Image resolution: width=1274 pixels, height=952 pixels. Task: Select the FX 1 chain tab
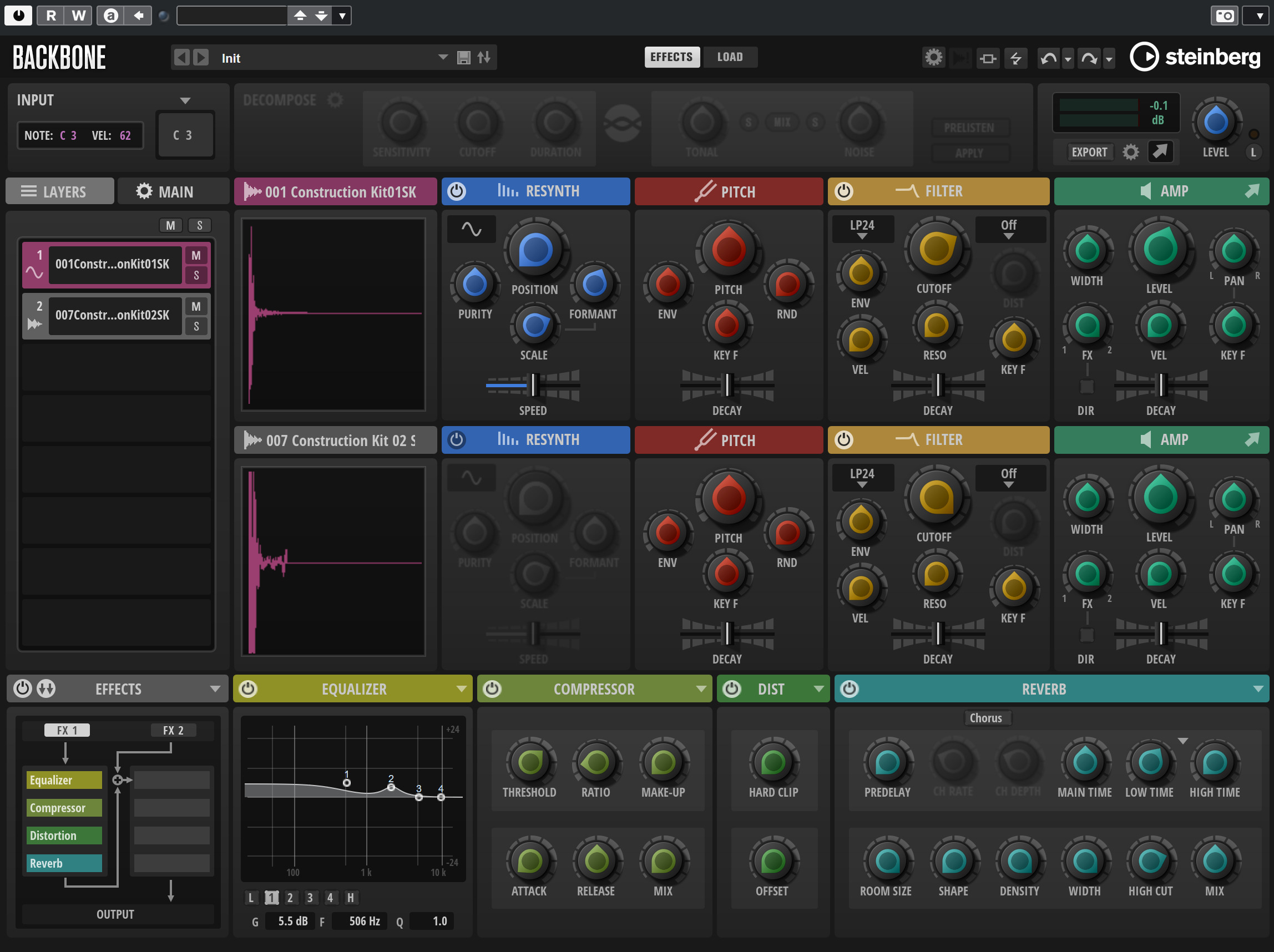click(x=67, y=730)
